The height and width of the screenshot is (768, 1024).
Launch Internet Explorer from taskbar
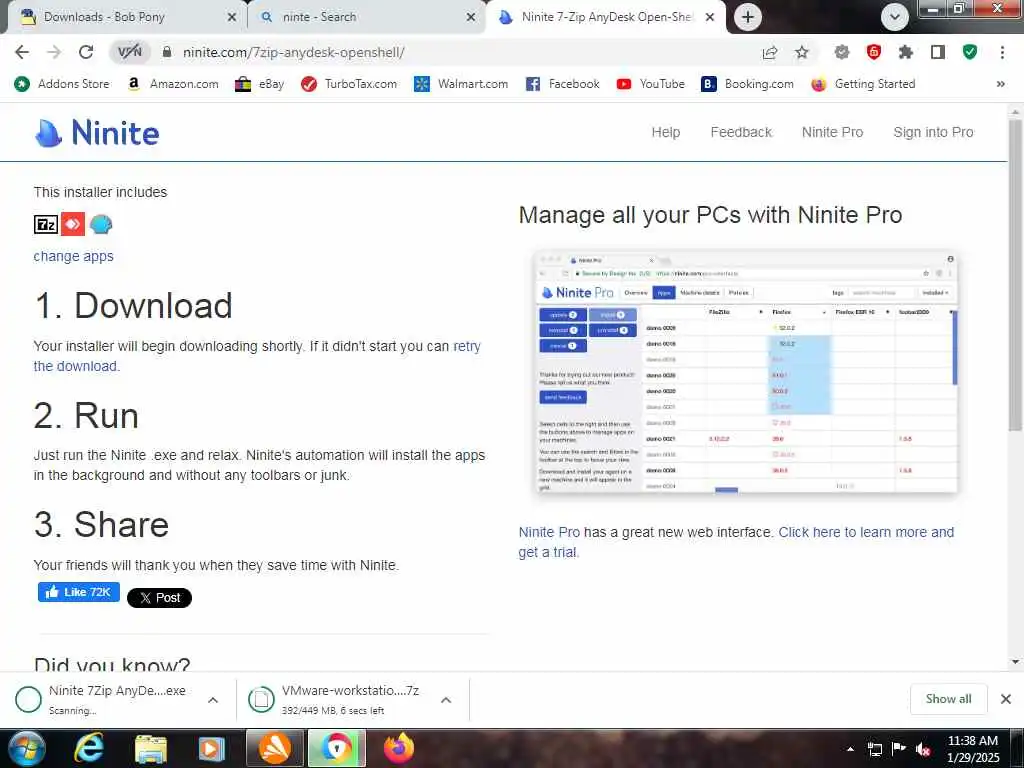pos(89,748)
